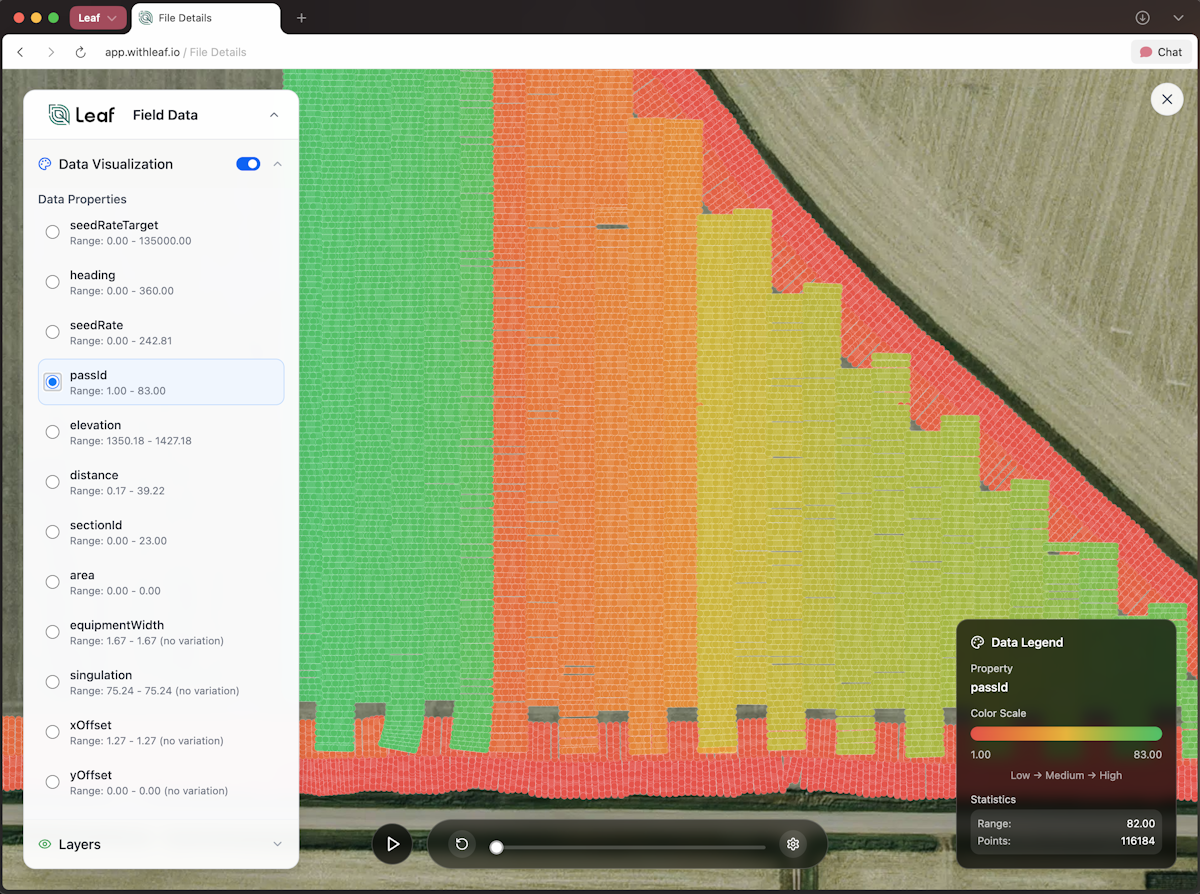The width and height of the screenshot is (1200, 894).
Task: Open playback settings gear icon
Action: point(793,844)
